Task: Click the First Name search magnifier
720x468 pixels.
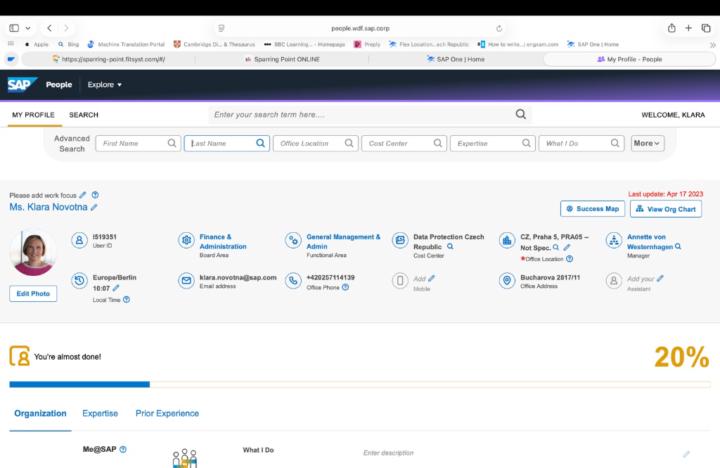Action: (172, 143)
